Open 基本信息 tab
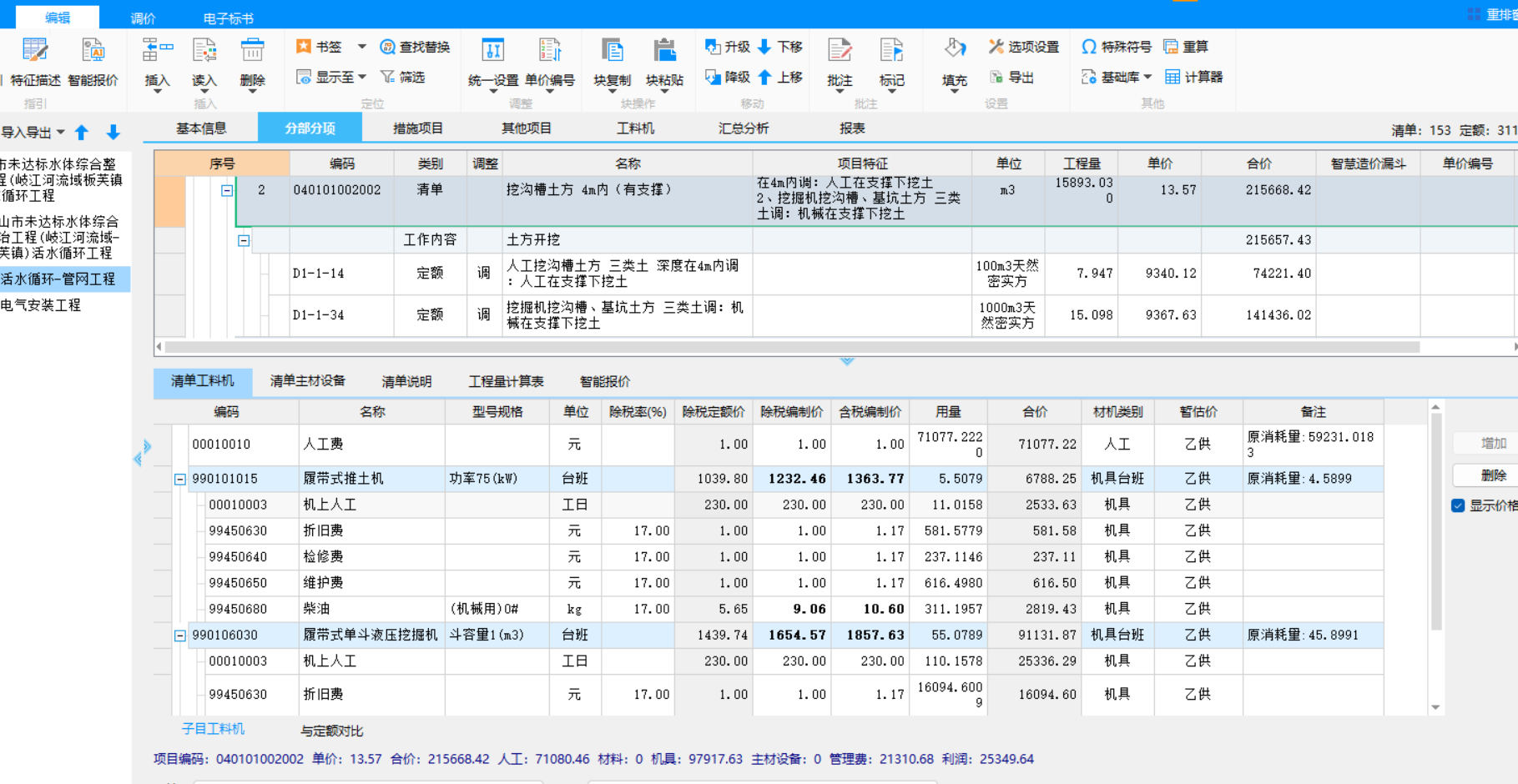 click(201, 128)
